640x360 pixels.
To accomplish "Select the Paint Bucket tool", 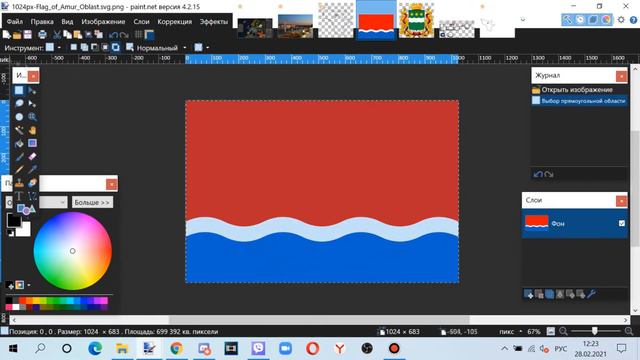I will (x=19, y=143).
